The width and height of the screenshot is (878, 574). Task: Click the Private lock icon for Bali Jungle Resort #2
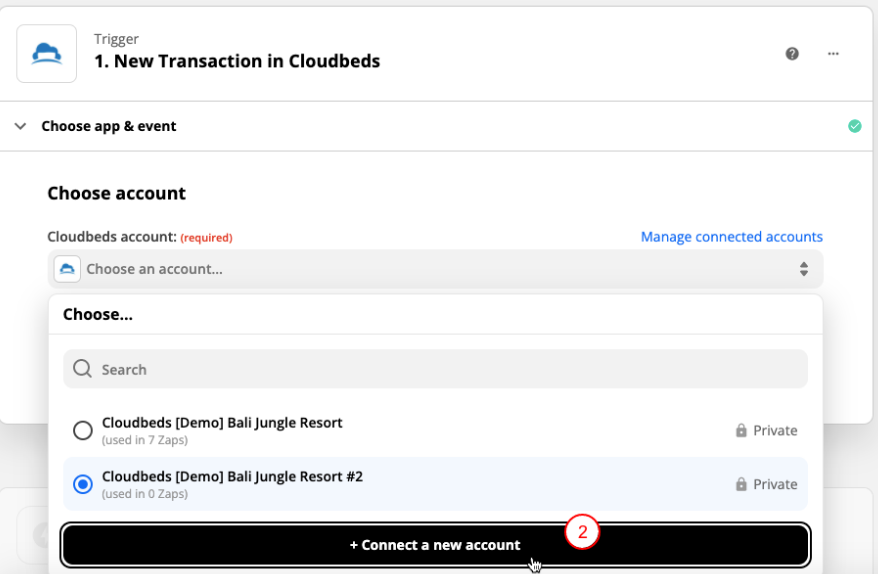741,484
